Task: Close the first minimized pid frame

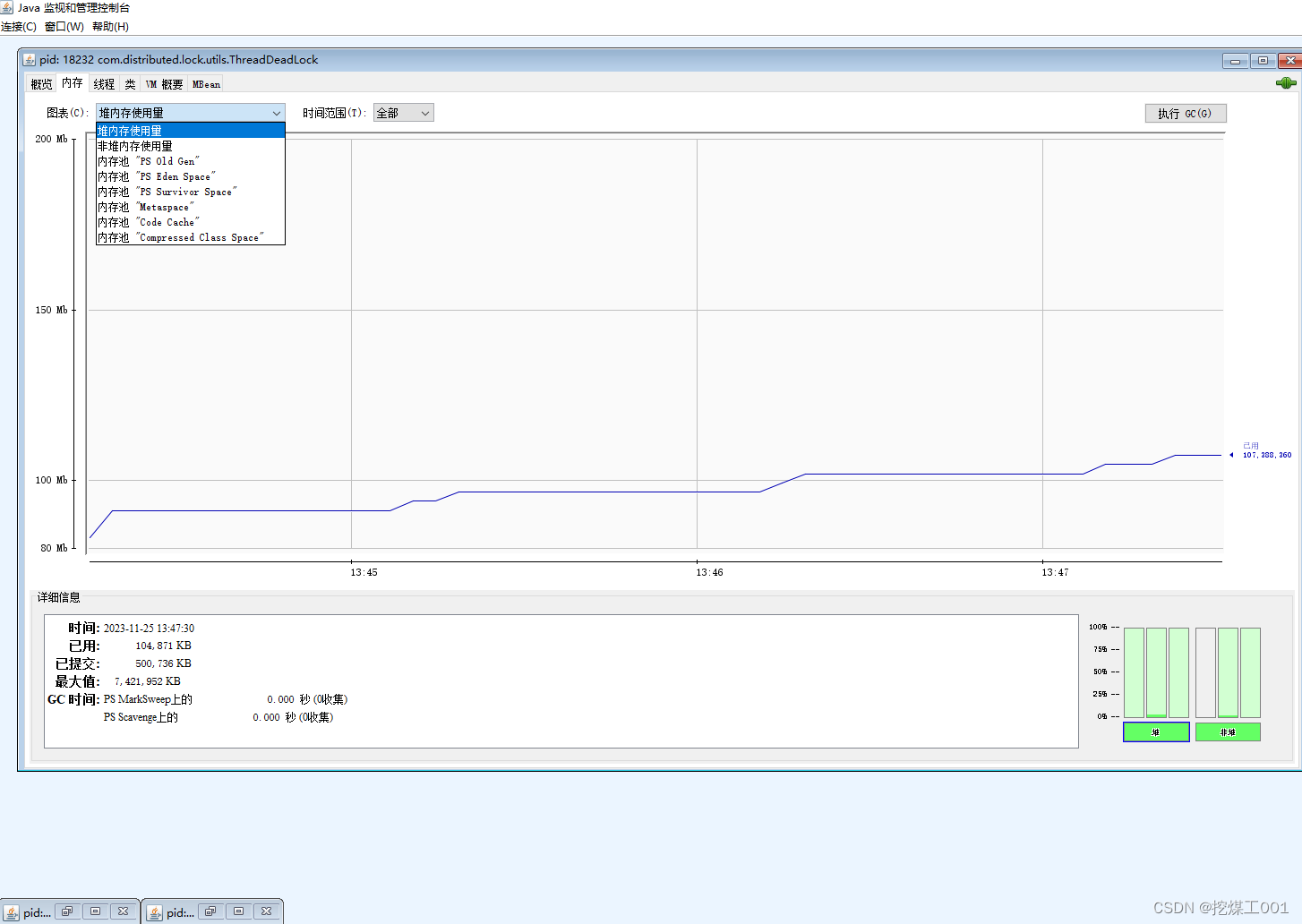Action: (x=124, y=911)
